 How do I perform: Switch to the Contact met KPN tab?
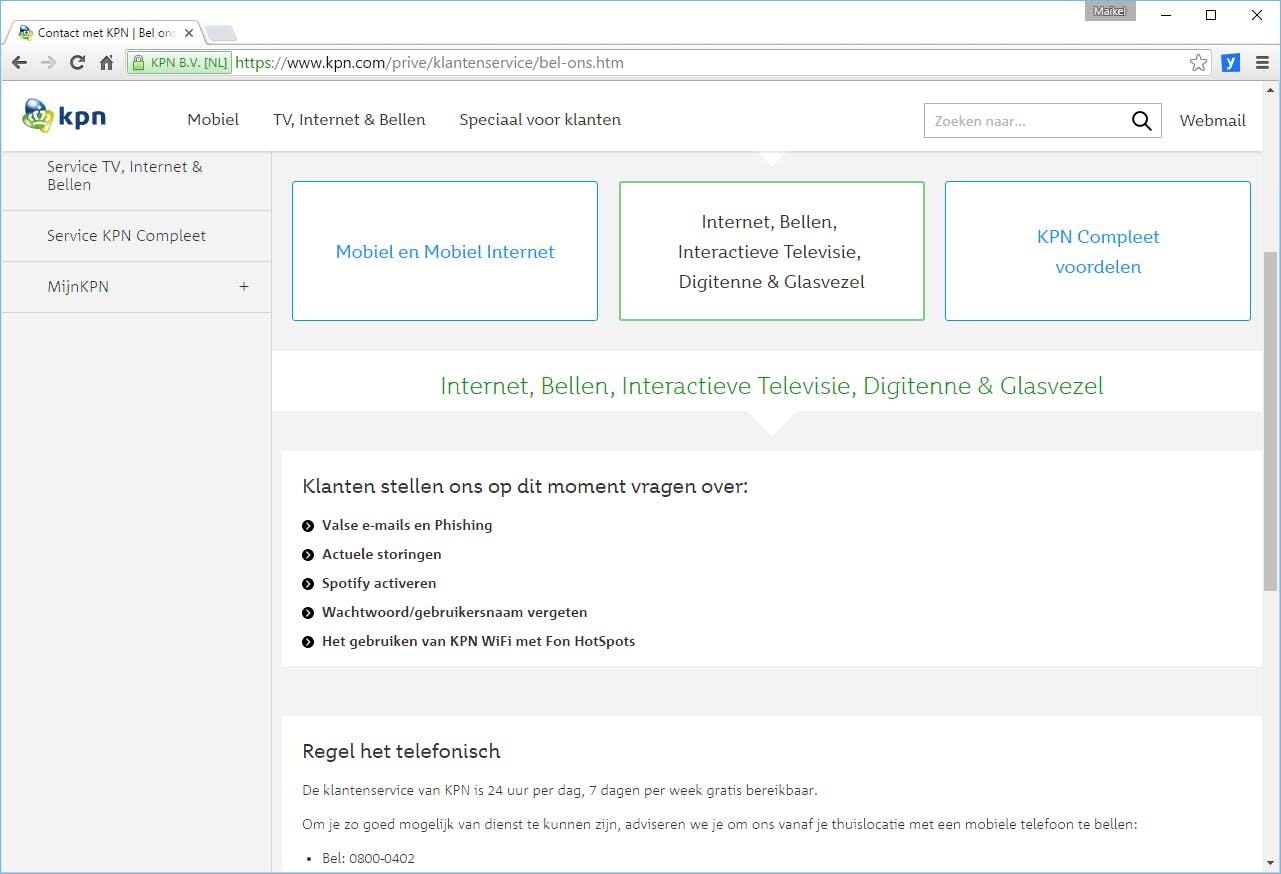click(x=100, y=32)
